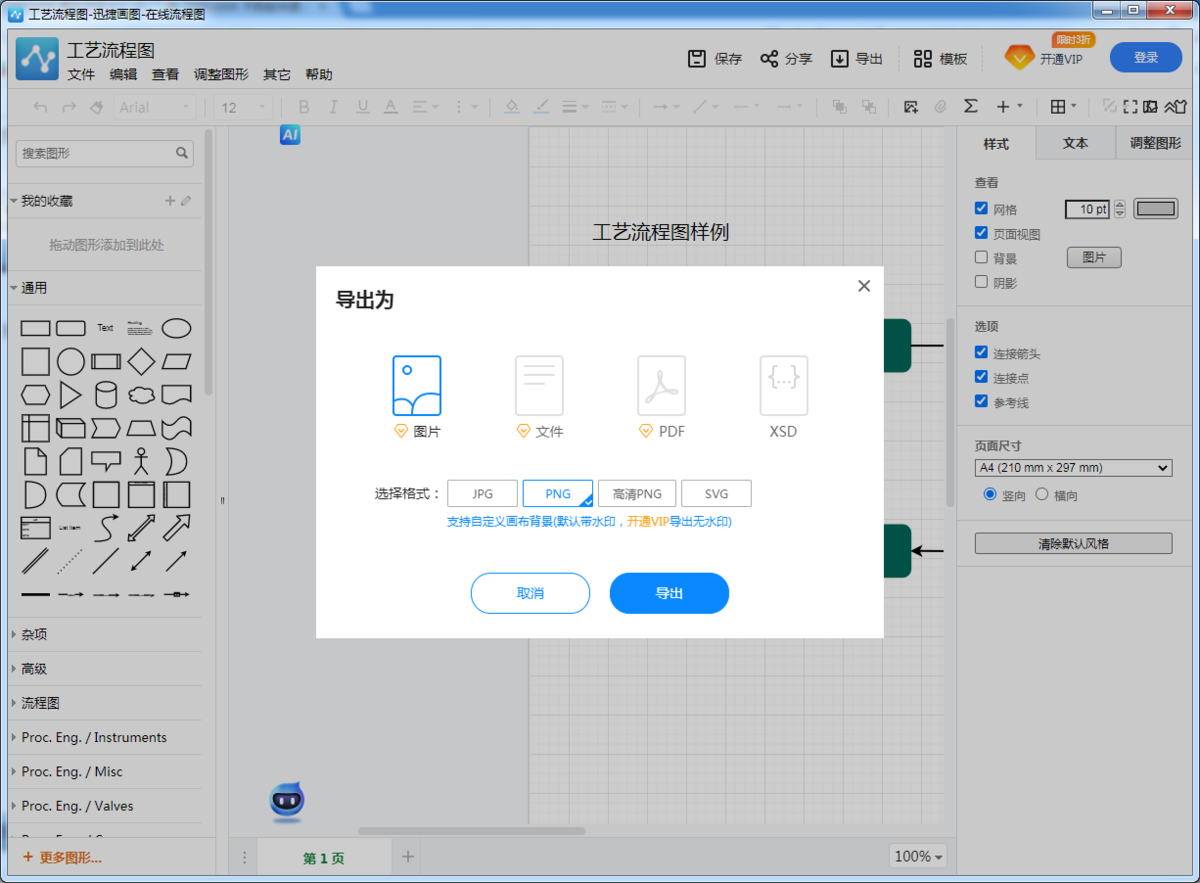
Task: Select the PDF export icon in dialog
Action: [661, 385]
